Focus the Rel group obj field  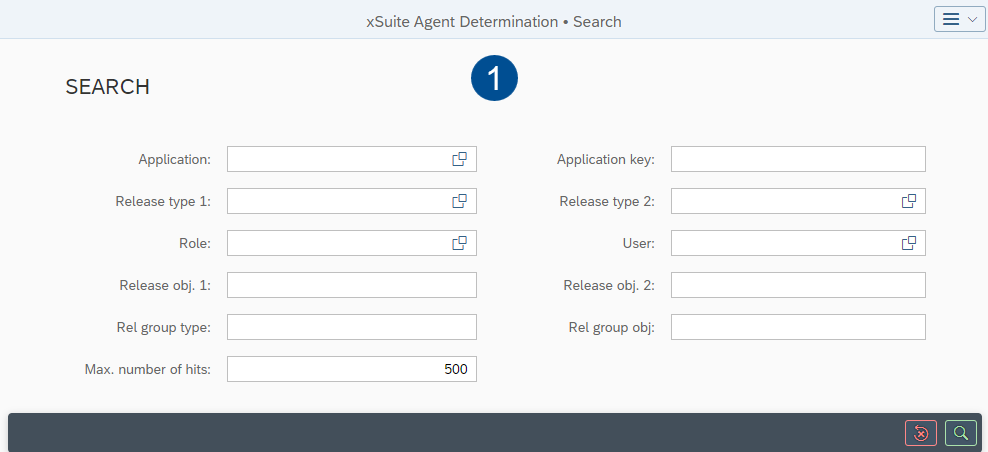click(797, 327)
